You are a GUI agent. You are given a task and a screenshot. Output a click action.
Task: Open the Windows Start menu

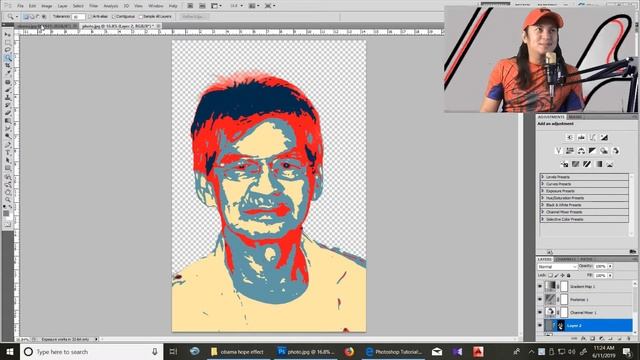point(10,351)
